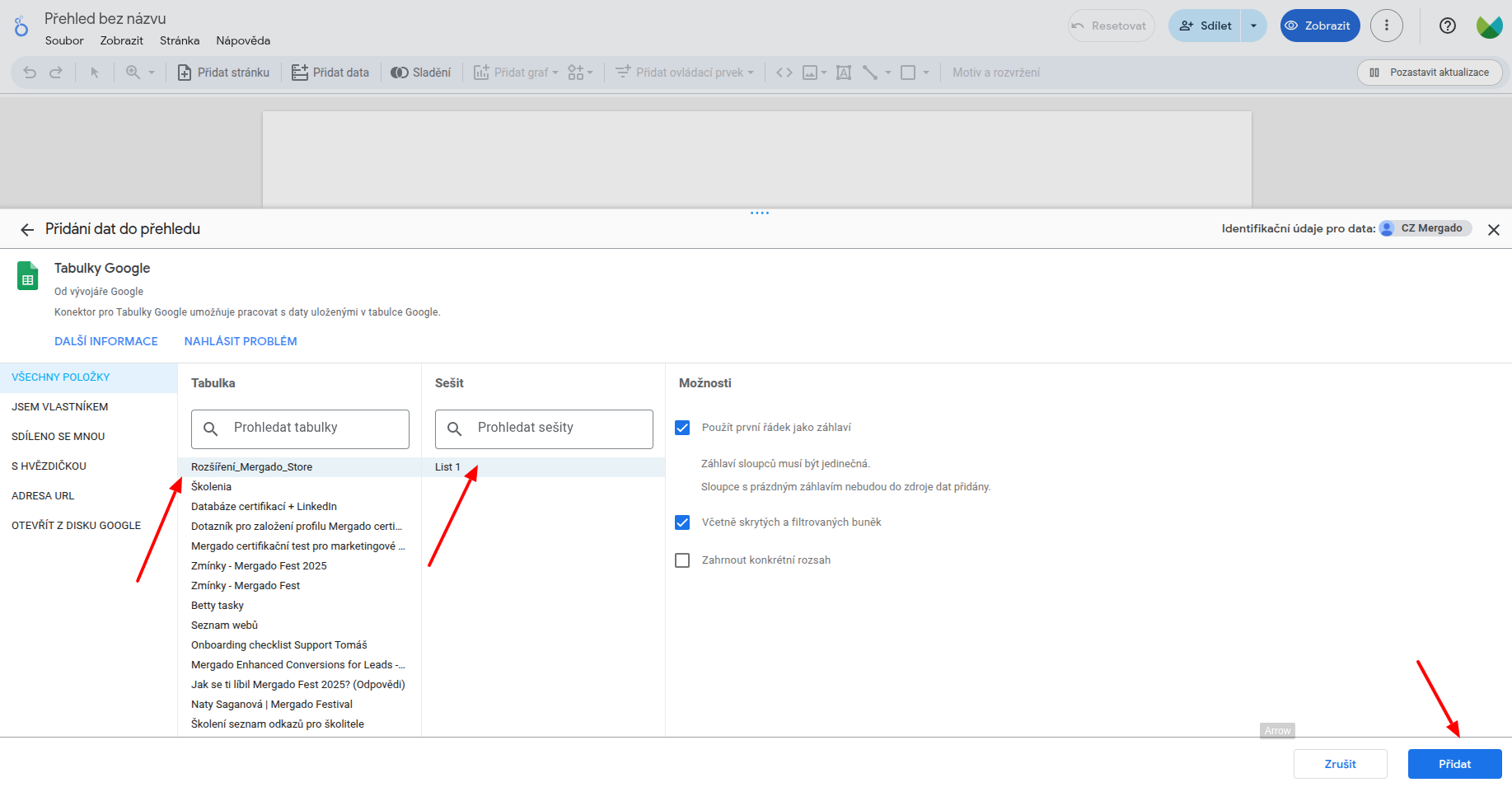Screen dimensions: 1512x787
Task: Open line type dropdown arrow
Action: [888, 73]
